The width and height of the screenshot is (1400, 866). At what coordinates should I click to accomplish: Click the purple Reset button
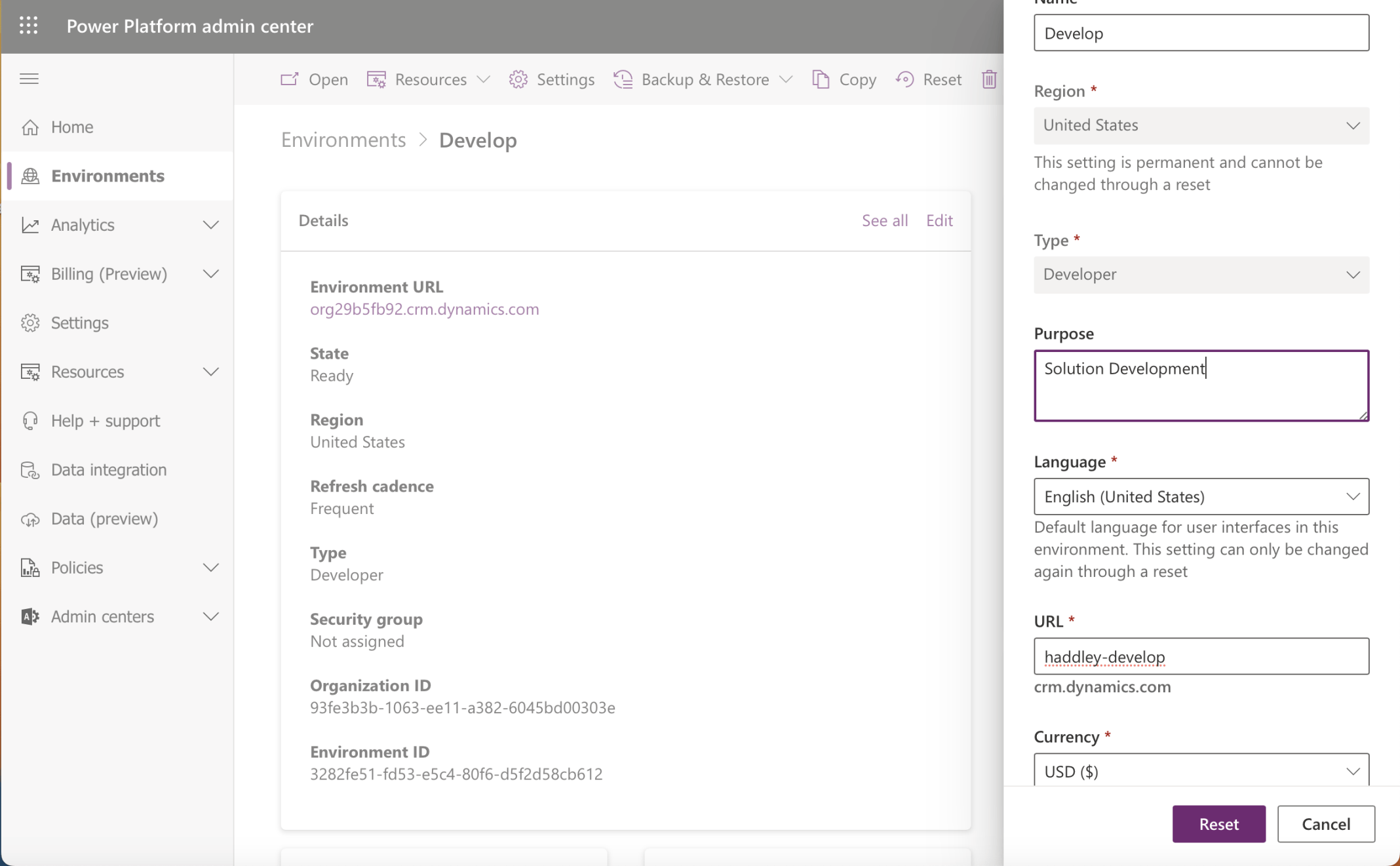coord(1218,824)
